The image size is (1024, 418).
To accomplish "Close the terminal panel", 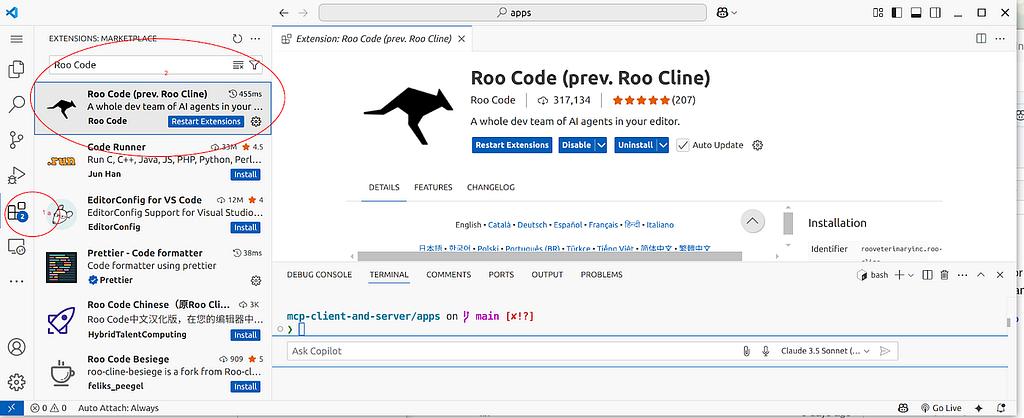I will (x=1000, y=275).
